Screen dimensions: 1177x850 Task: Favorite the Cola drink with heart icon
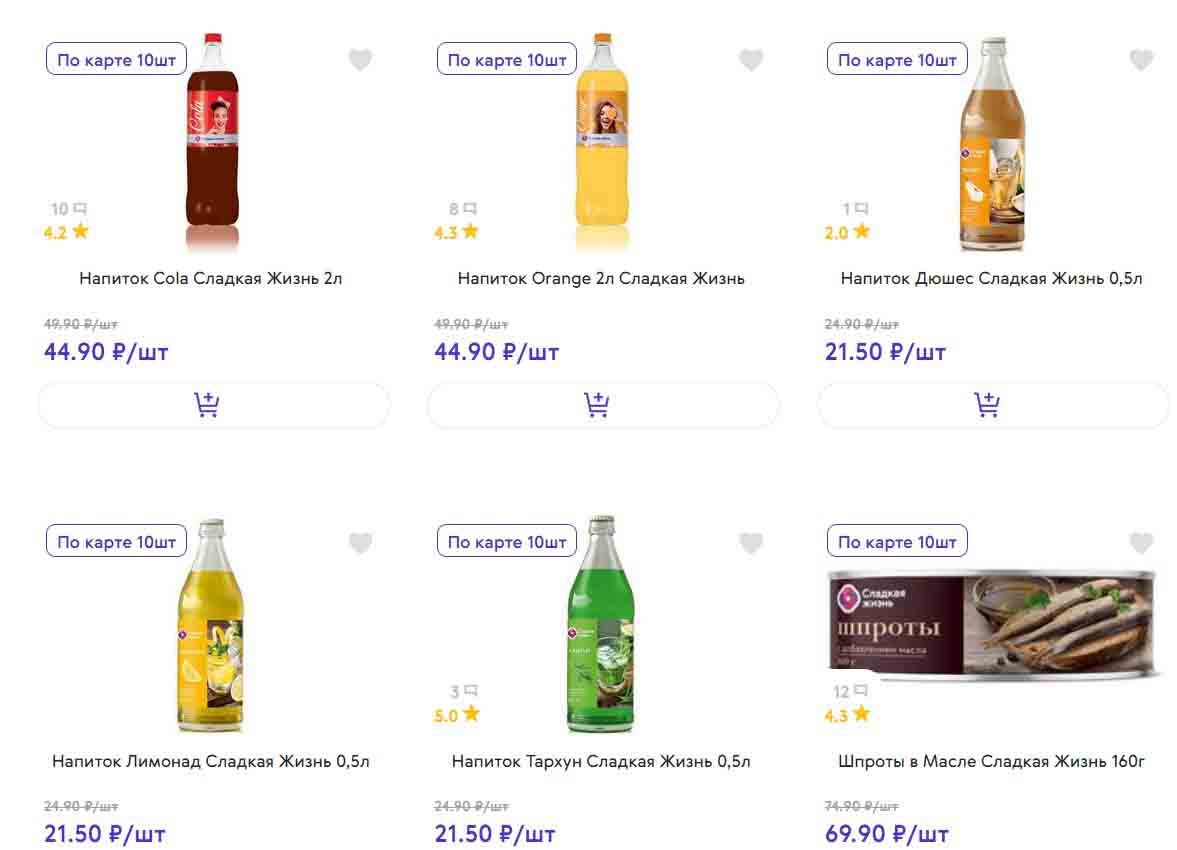pos(360,60)
